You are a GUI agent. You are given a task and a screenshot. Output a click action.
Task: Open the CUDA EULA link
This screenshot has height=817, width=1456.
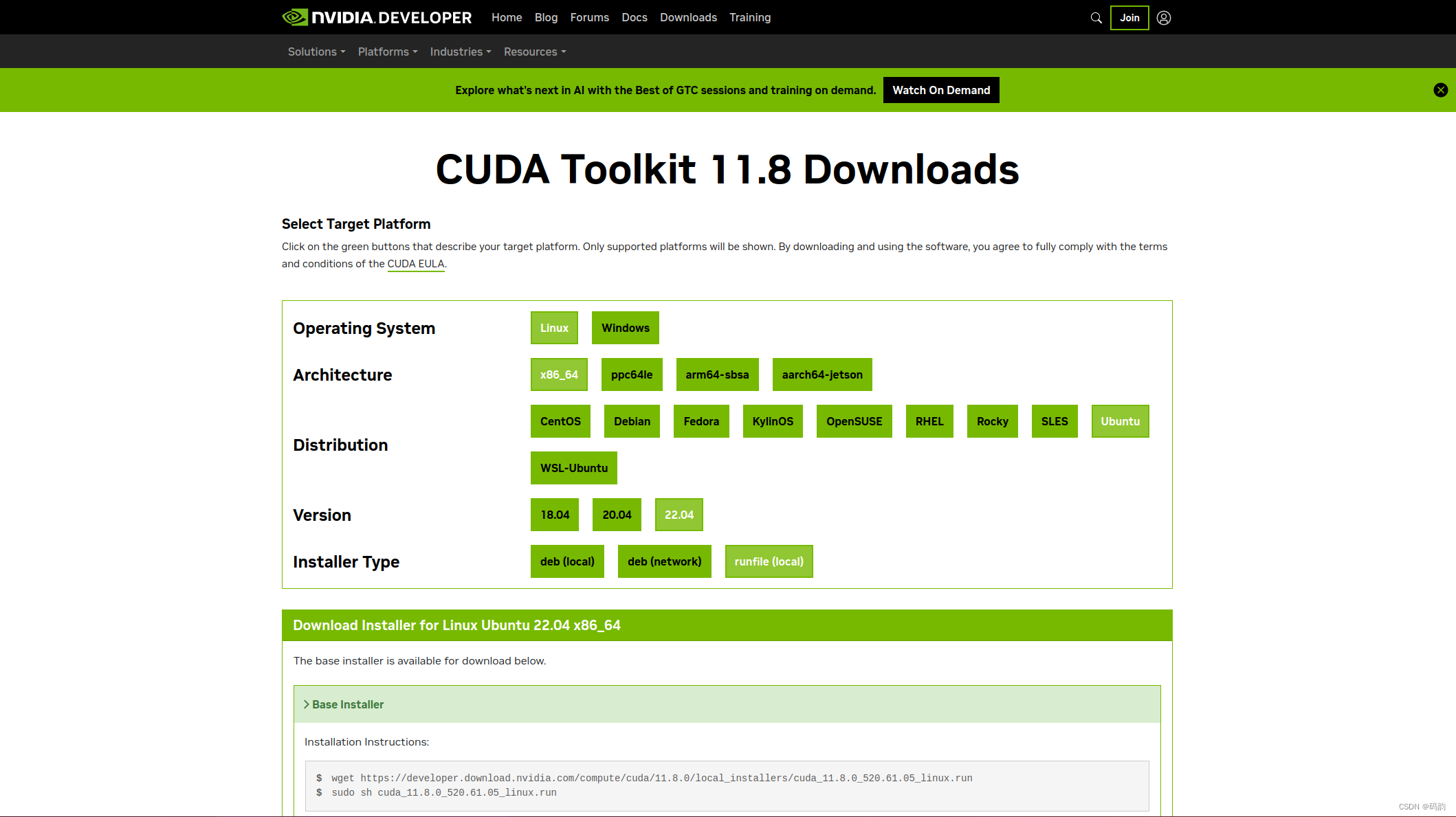[416, 264]
